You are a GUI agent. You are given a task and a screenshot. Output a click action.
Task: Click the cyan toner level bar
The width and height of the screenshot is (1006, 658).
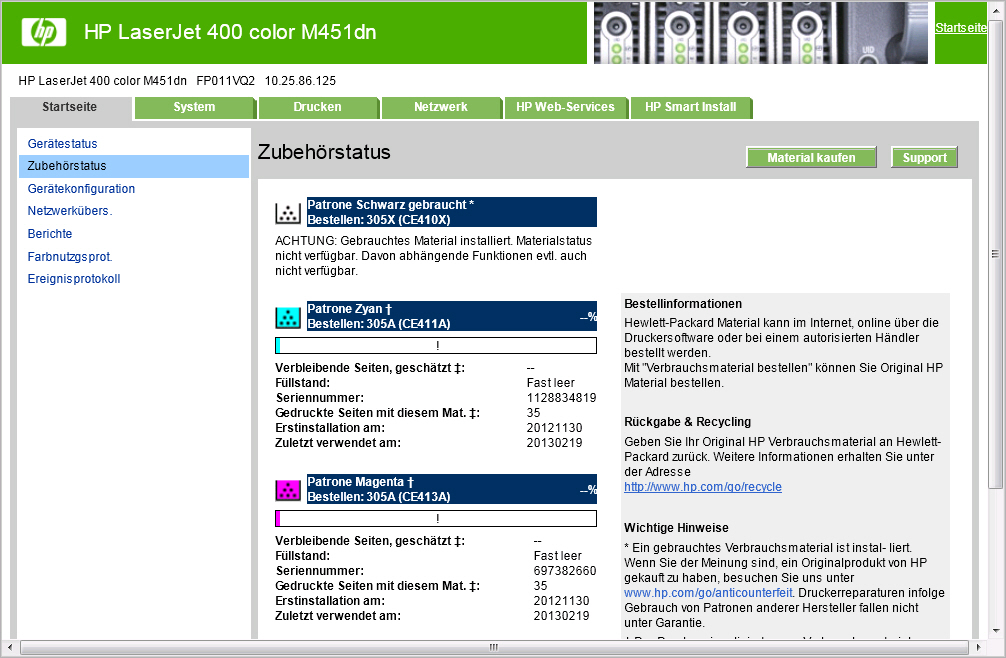[x=436, y=346]
